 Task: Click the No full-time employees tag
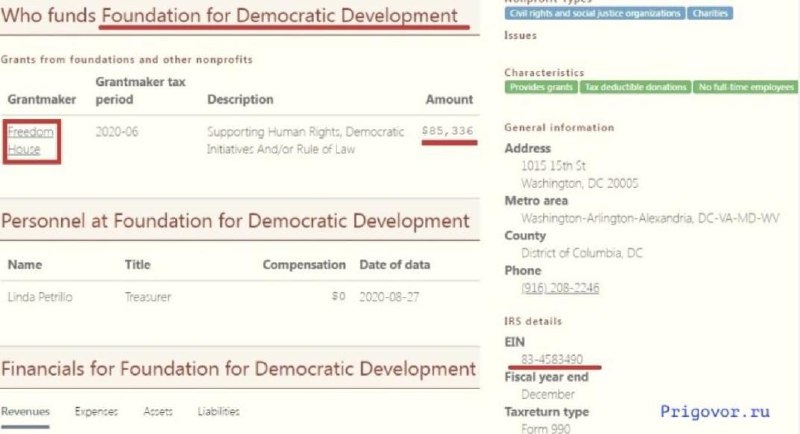click(x=746, y=87)
